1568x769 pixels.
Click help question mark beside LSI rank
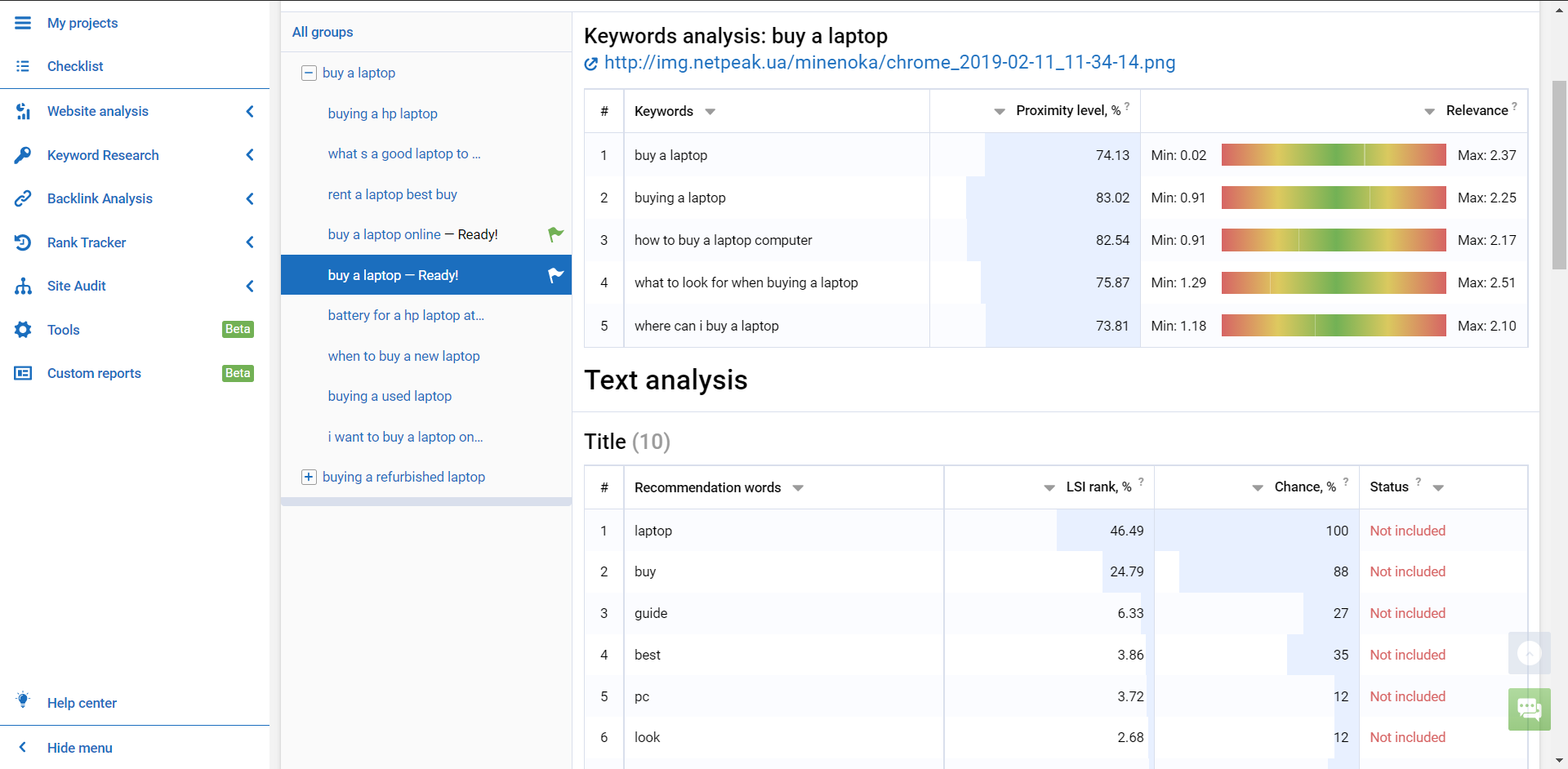click(x=1141, y=482)
